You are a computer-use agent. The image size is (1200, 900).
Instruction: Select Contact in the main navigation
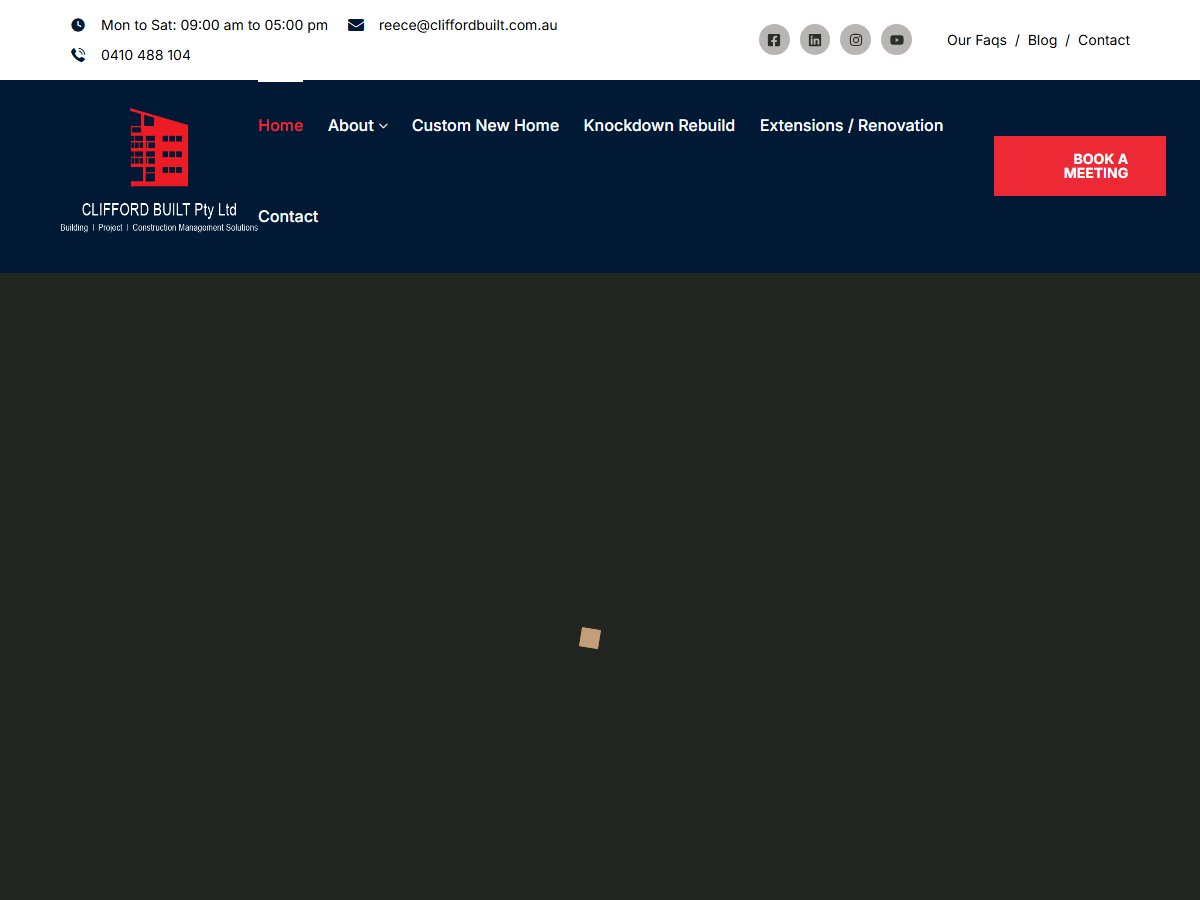288,216
